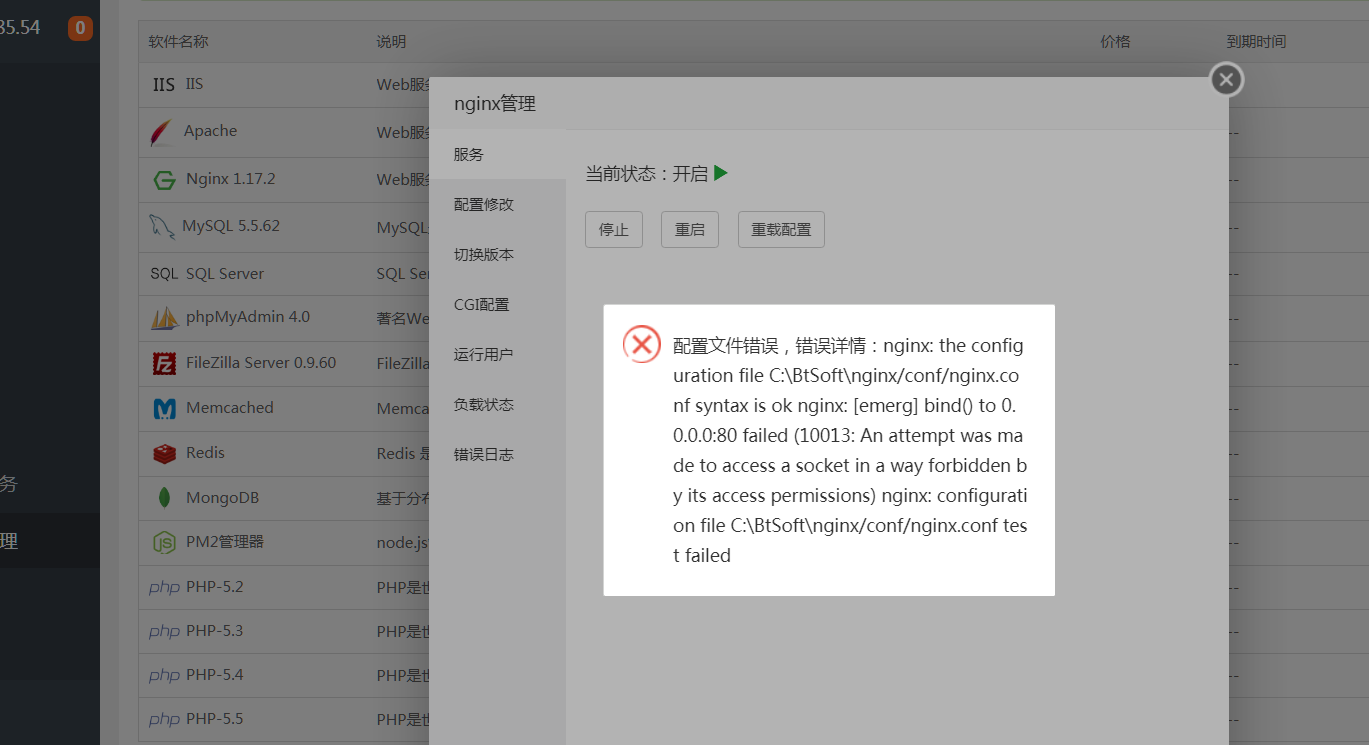
Task: Click the MySQL 5.5.62 name
Action: pos(231,226)
